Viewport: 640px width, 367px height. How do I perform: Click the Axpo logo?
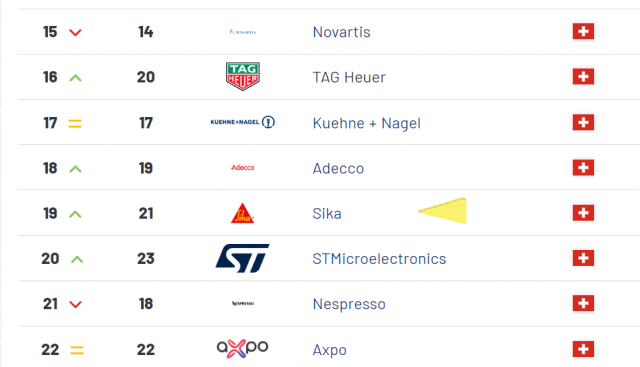(x=242, y=349)
